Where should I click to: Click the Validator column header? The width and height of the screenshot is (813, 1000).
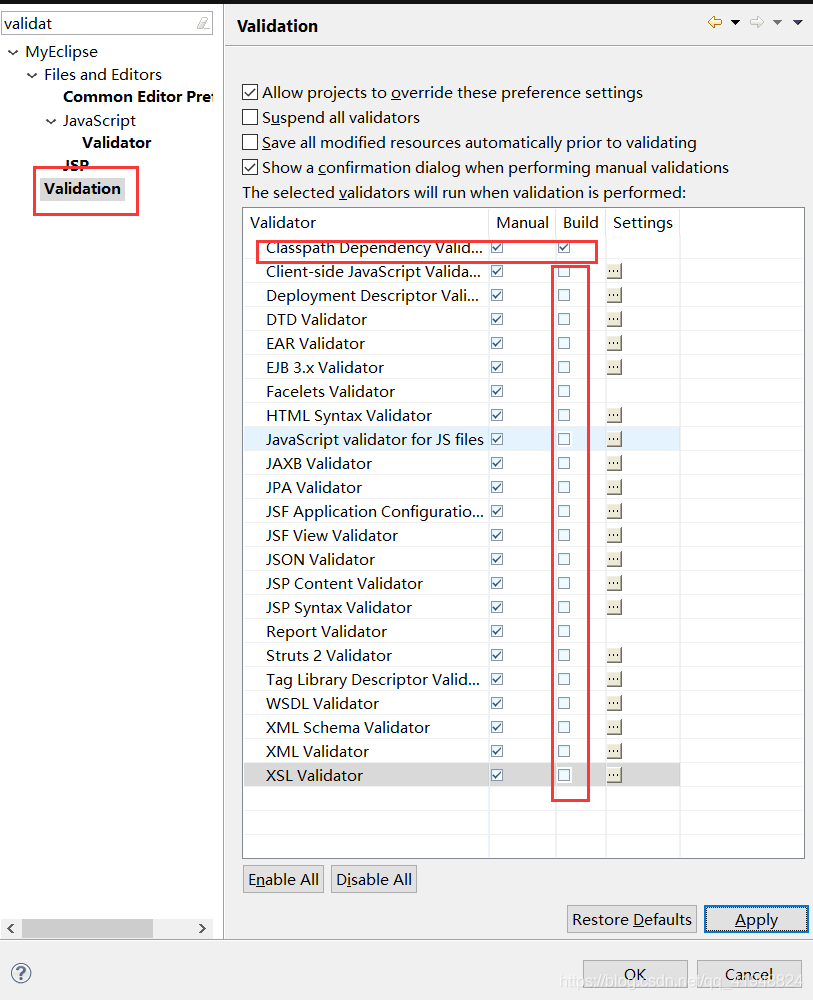pos(366,223)
